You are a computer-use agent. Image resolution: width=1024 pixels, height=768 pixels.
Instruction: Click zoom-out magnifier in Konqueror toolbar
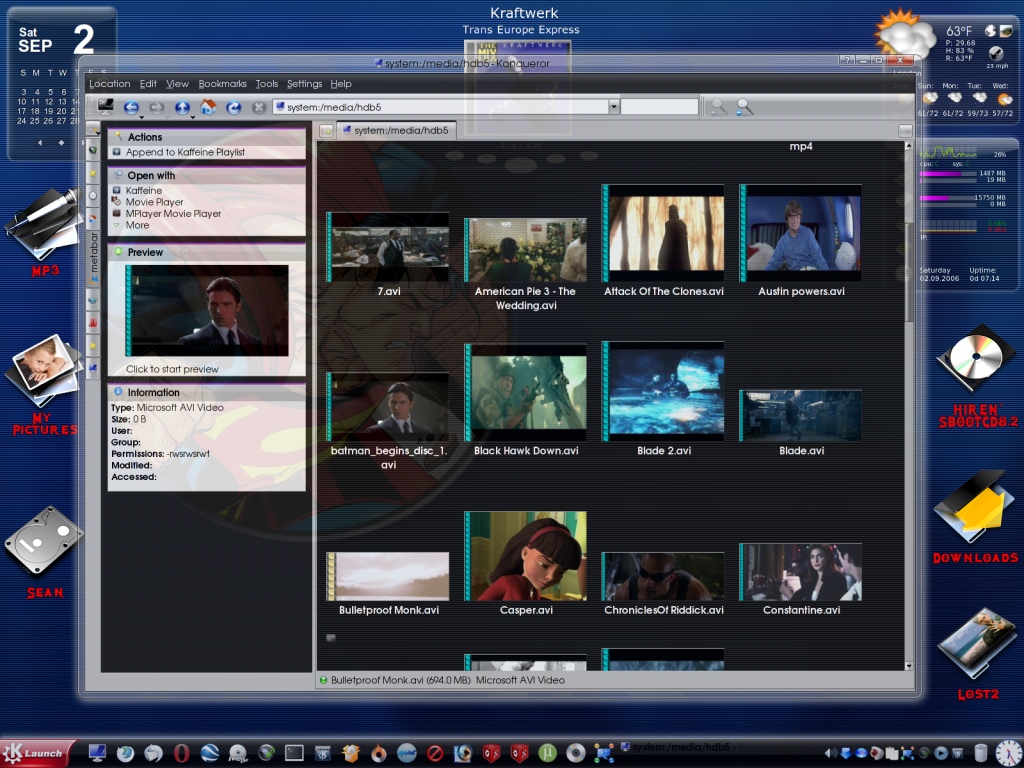744,107
